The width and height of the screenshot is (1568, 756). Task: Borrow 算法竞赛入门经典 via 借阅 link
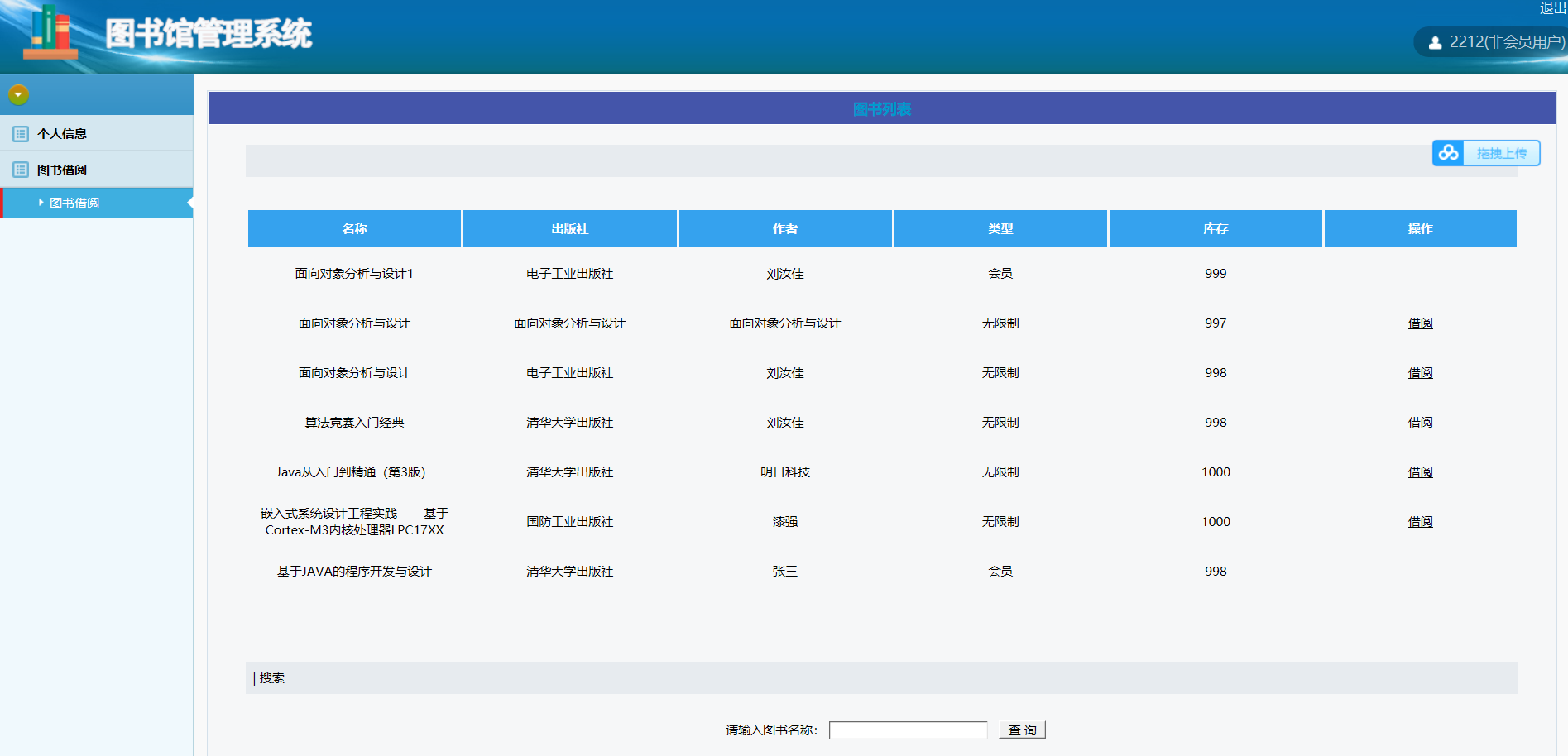pyautogui.click(x=1420, y=423)
